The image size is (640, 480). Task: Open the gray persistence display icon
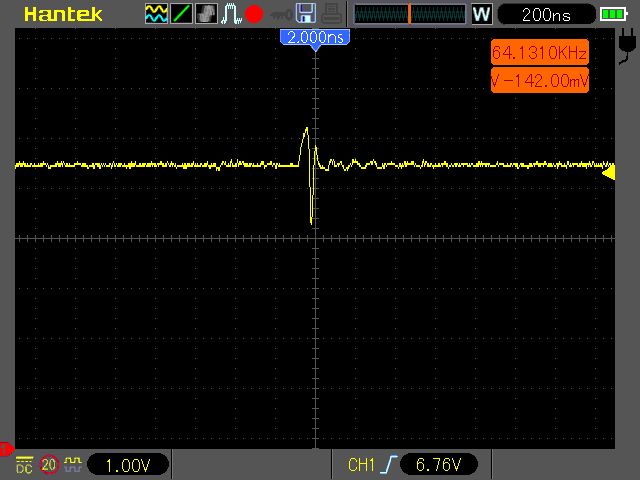click(206, 14)
